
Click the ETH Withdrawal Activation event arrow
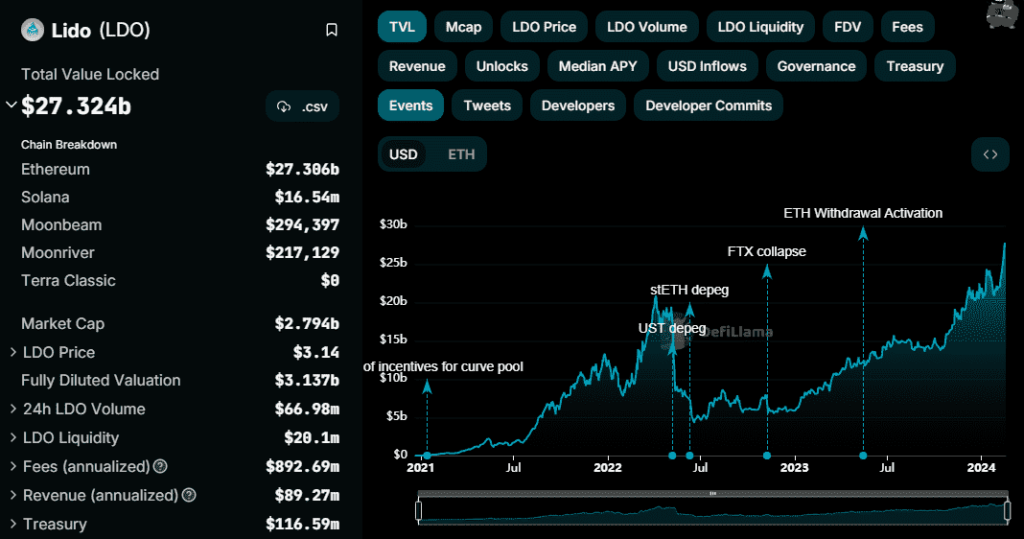click(x=863, y=235)
